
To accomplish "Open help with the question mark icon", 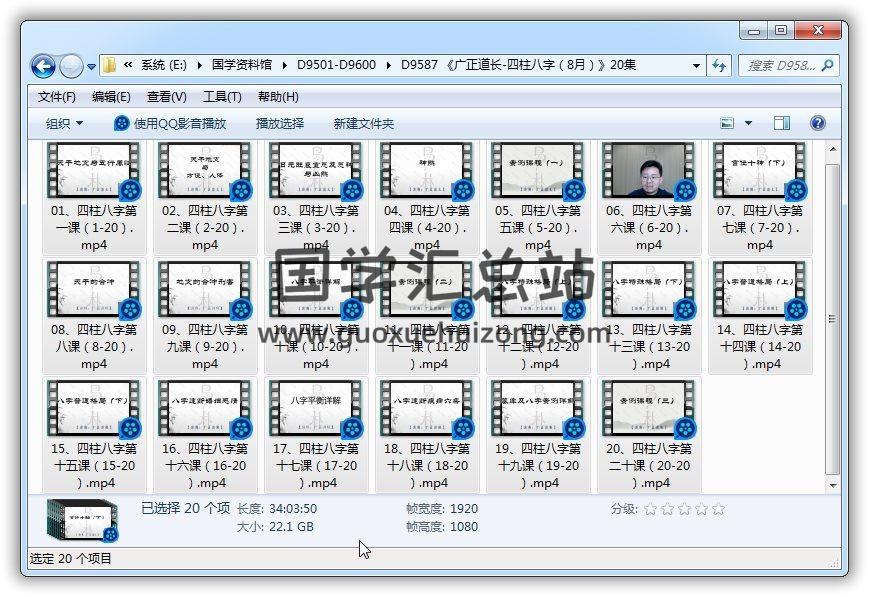I will (x=817, y=123).
